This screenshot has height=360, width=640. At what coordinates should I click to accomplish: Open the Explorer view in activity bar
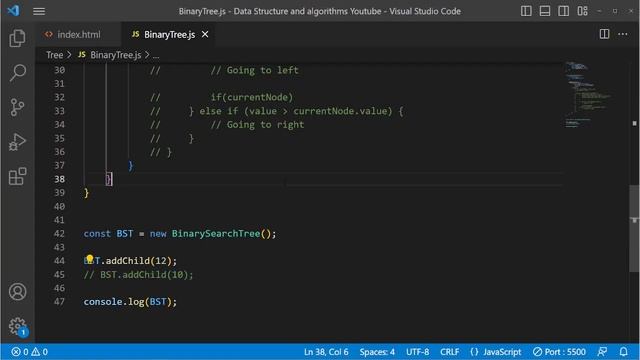click(x=17, y=38)
